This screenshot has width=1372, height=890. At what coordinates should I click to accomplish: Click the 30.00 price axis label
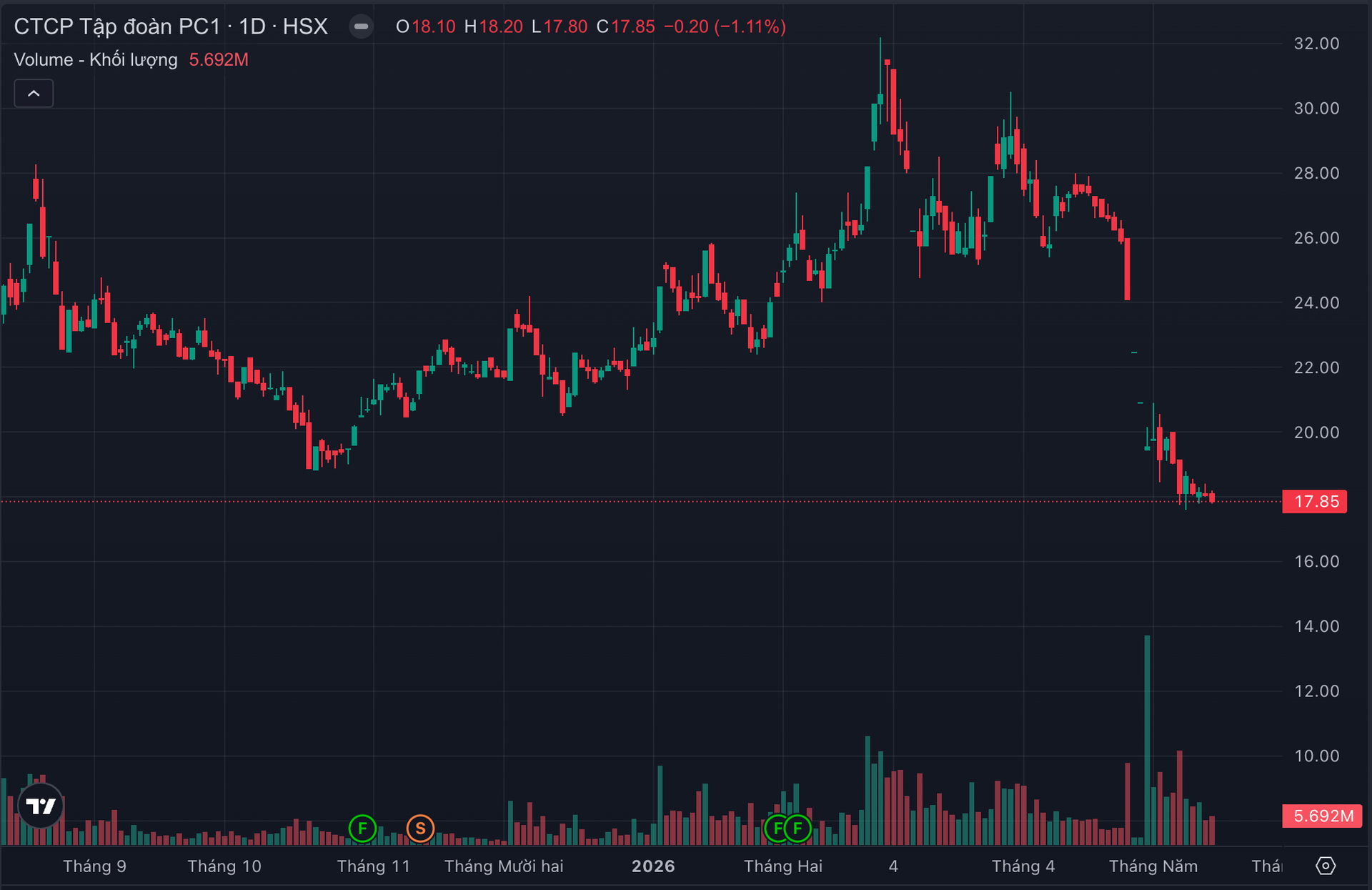coord(1316,108)
